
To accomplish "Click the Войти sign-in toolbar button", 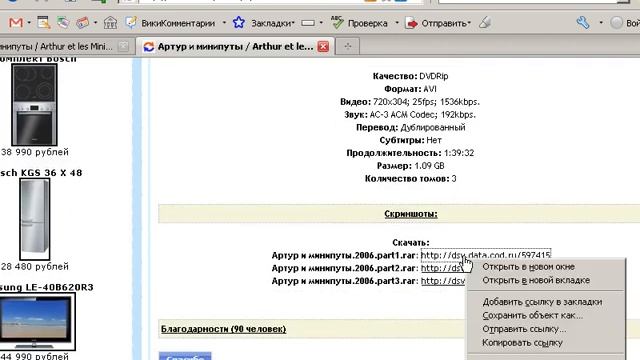I will (x=624, y=23).
